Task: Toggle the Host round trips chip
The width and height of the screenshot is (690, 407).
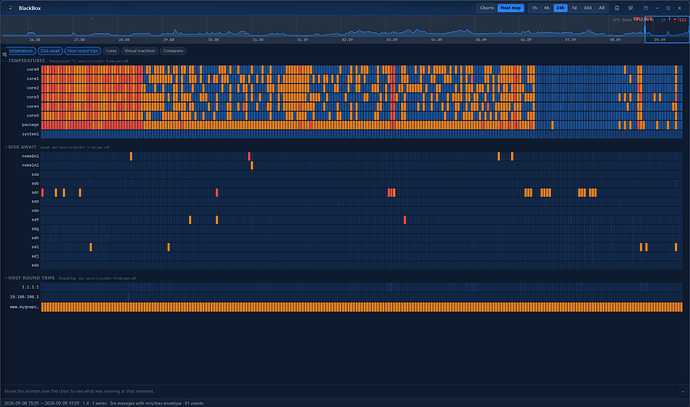Action: (x=83, y=51)
